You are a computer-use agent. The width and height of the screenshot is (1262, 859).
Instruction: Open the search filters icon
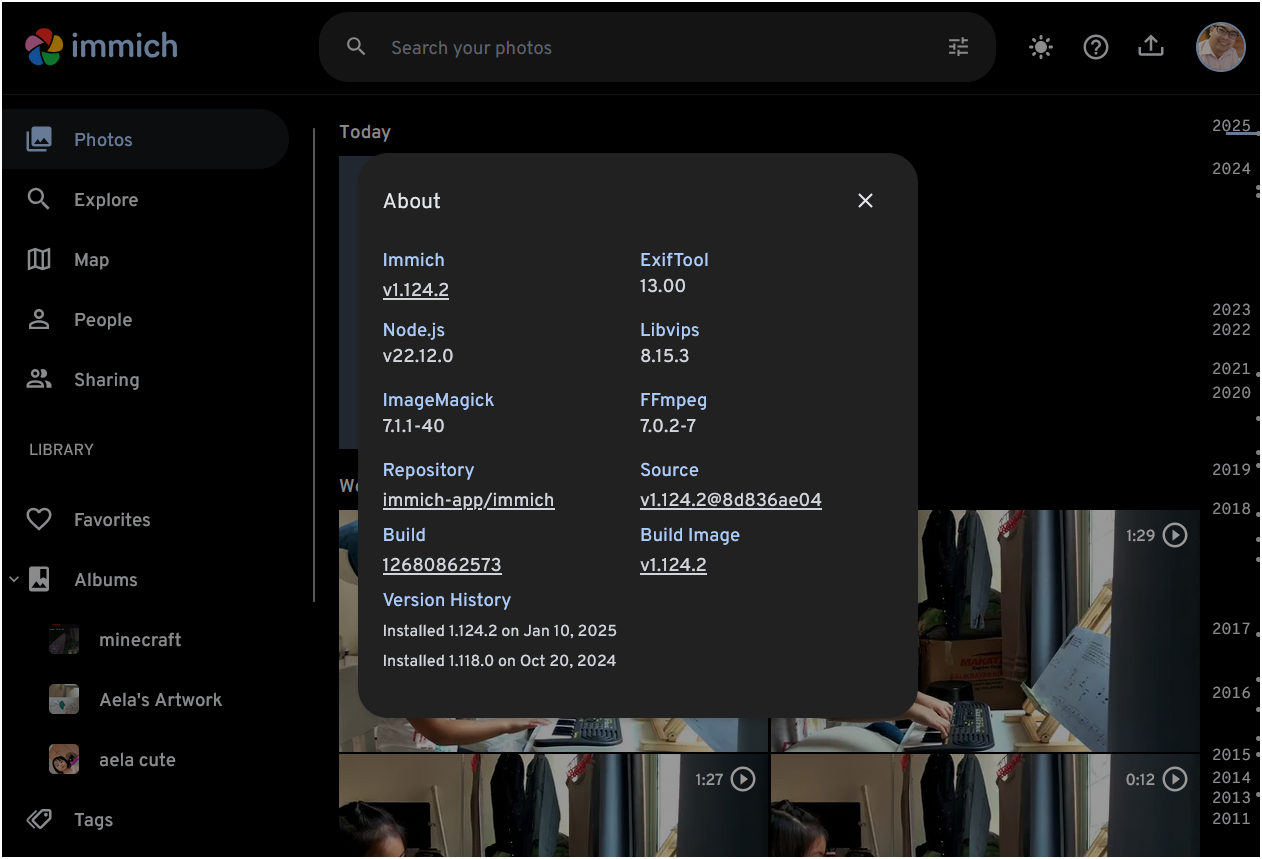pyautogui.click(x=957, y=46)
